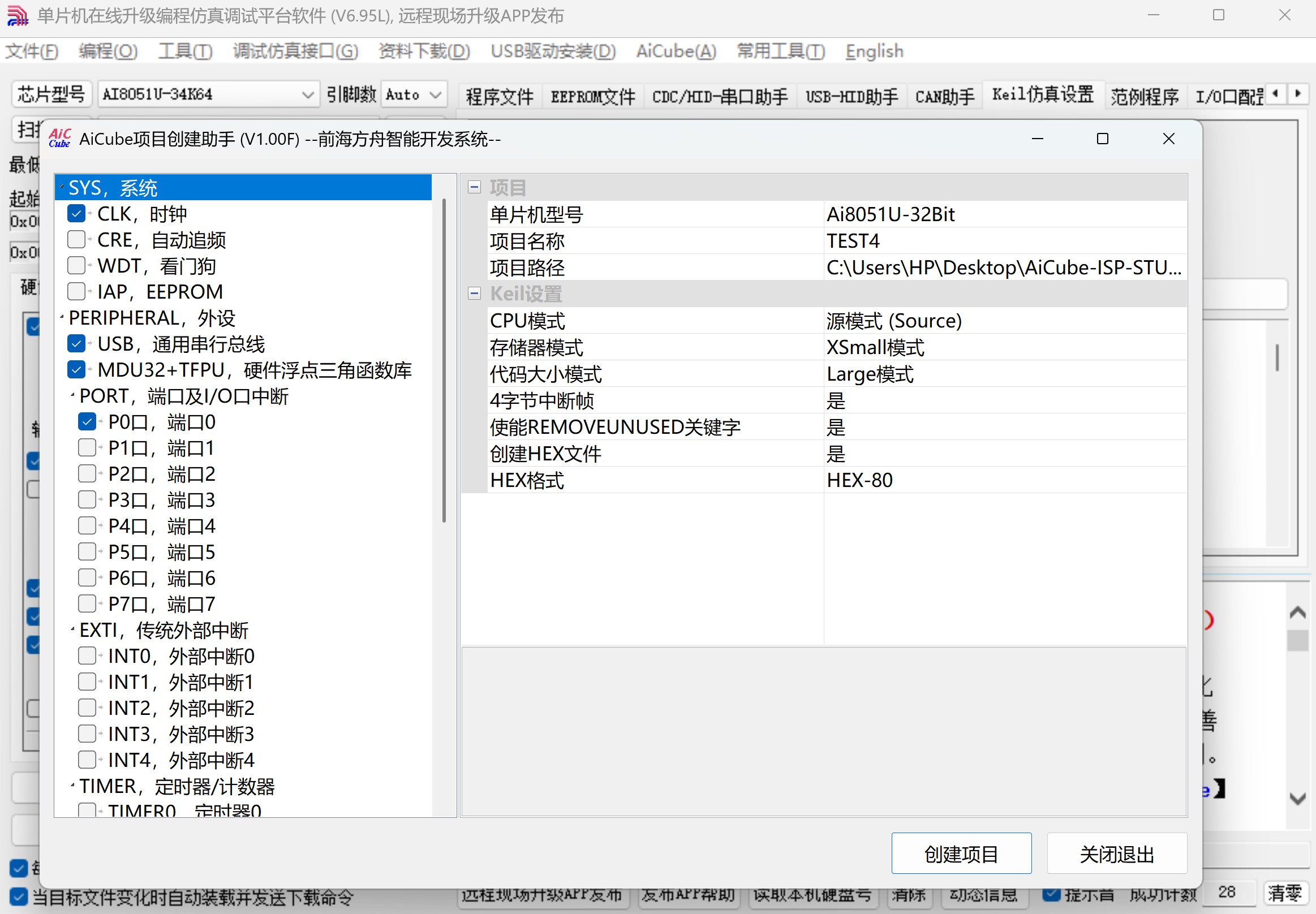1316x914 pixels.
Task: Click the 清零 counter reset button
Action: point(1285,893)
